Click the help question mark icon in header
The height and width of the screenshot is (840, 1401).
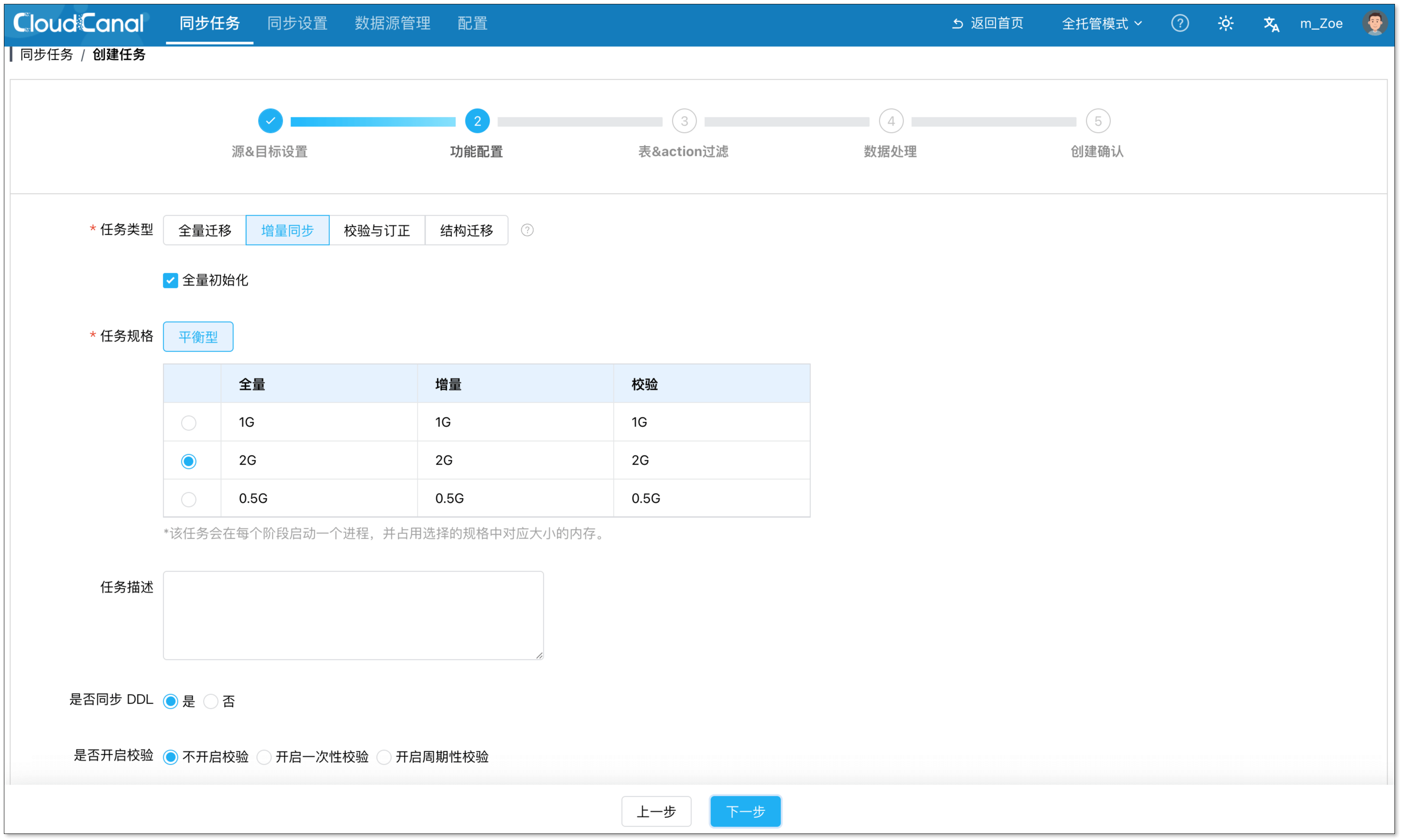(1179, 23)
